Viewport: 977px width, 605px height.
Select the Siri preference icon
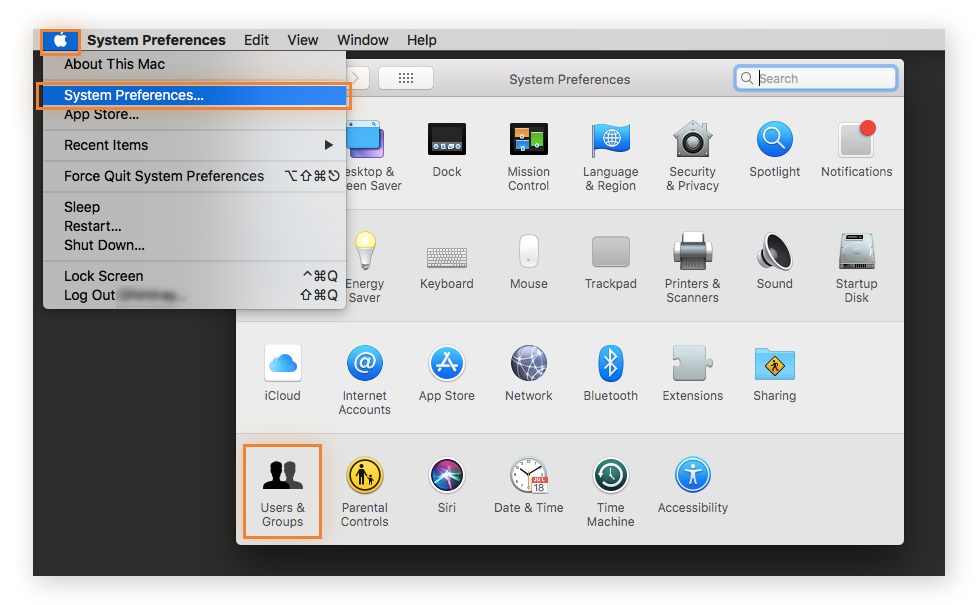446,485
